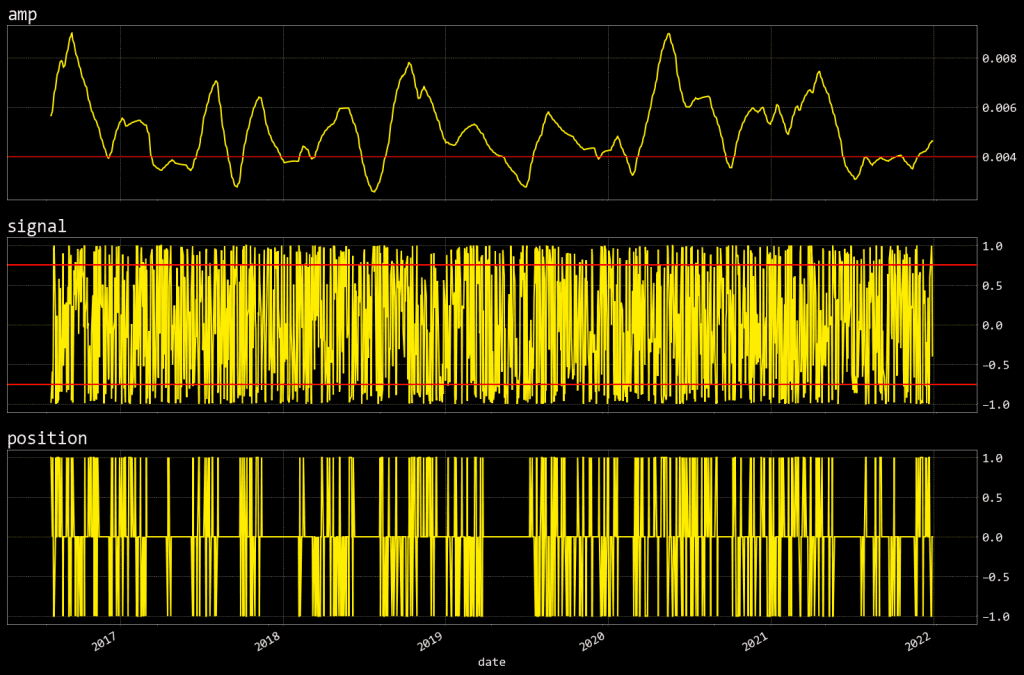The image size is (1024, 675).
Task: Click the 0.5 tick on signal axis
Action: 993,286
